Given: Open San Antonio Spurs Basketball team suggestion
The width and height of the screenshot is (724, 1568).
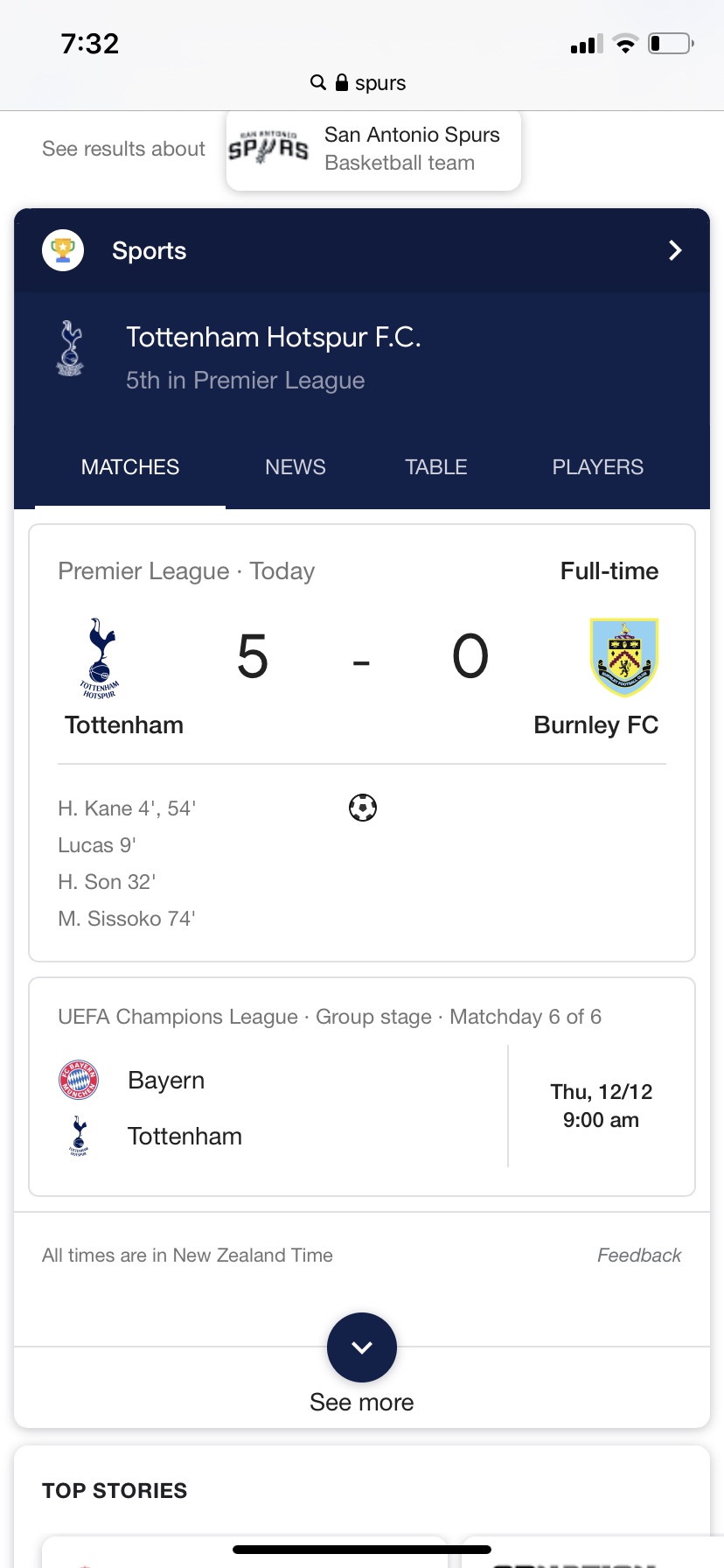Looking at the screenshot, I should coord(373,149).
